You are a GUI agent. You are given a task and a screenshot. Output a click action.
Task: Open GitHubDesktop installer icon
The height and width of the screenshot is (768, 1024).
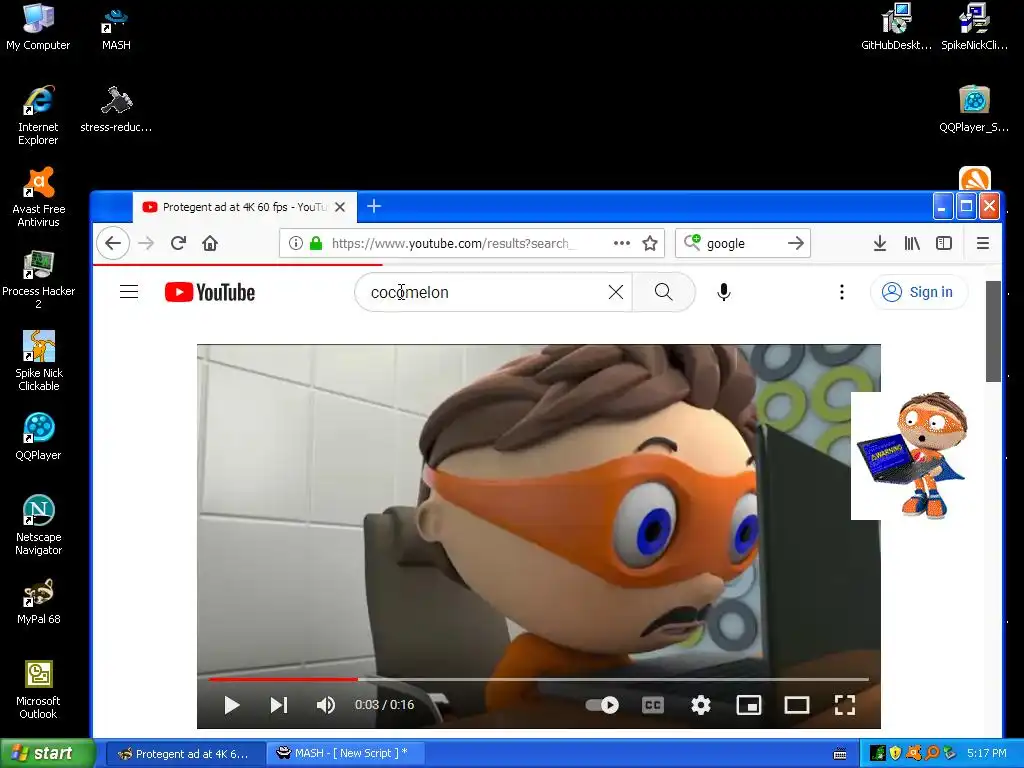pyautogui.click(x=896, y=26)
